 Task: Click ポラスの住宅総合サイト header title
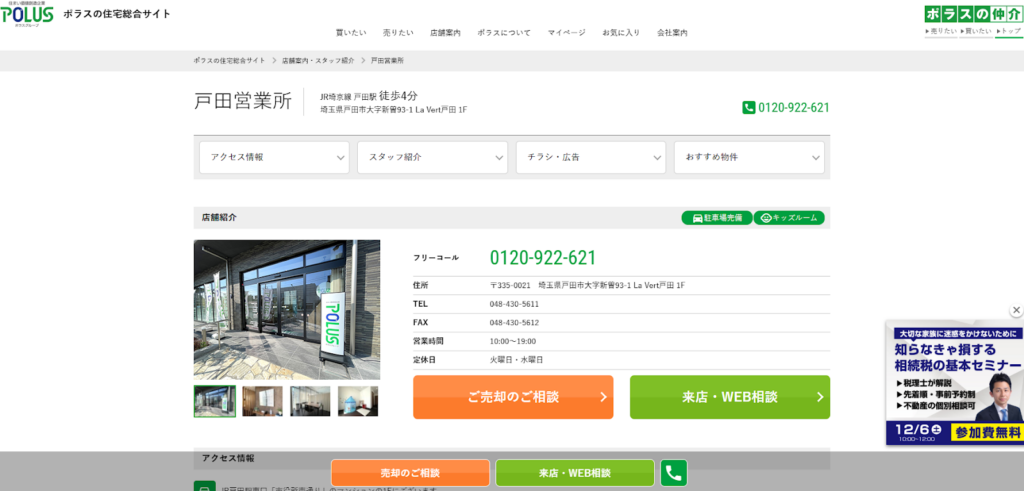pyautogui.click(x=117, y=14)
